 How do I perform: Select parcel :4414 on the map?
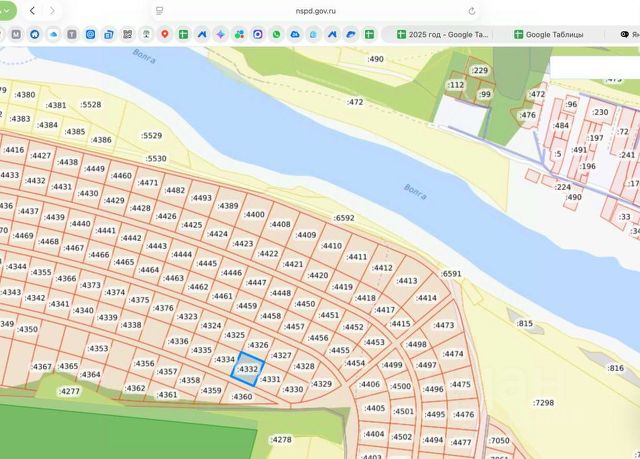(x=427, y=298)
